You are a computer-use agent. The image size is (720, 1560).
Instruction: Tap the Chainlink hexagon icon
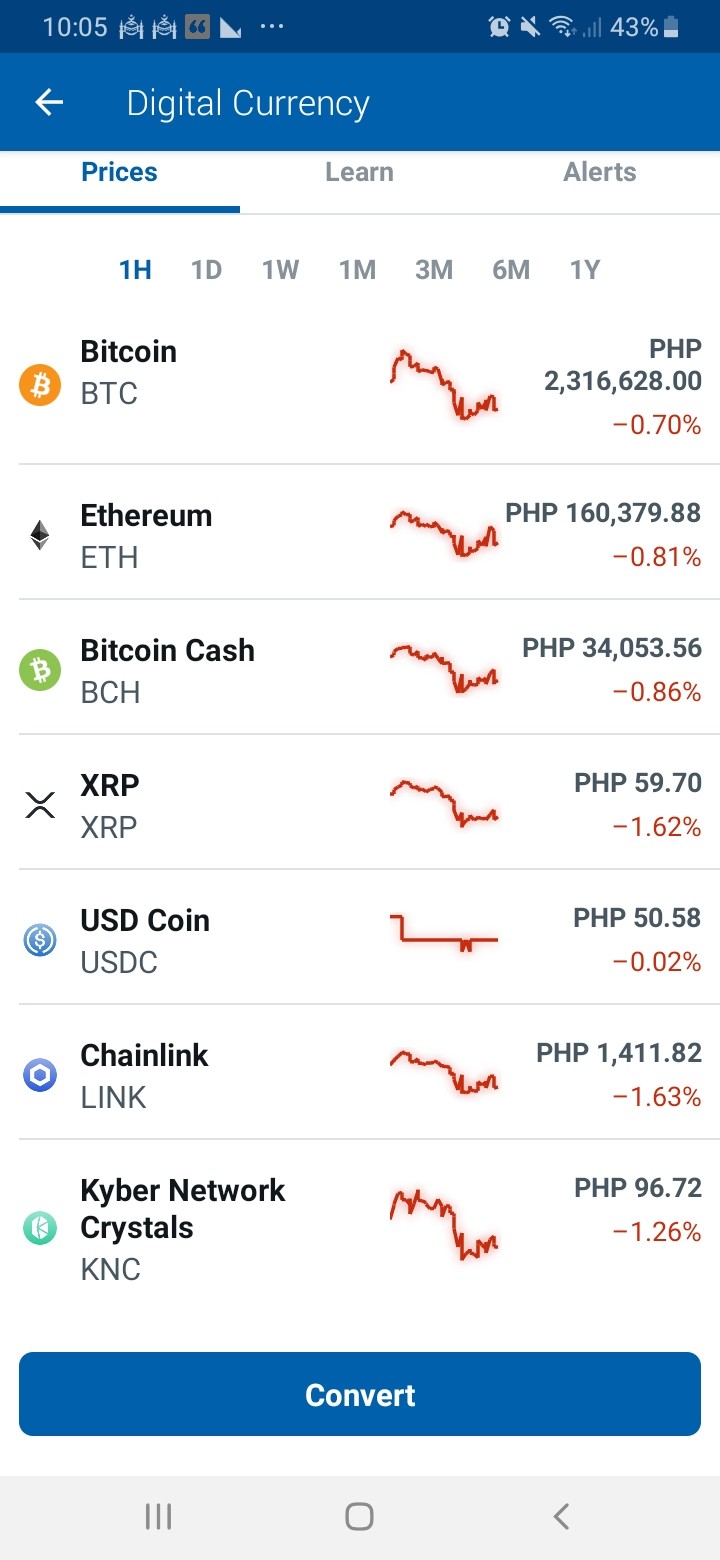click(x=40, y=1075)
